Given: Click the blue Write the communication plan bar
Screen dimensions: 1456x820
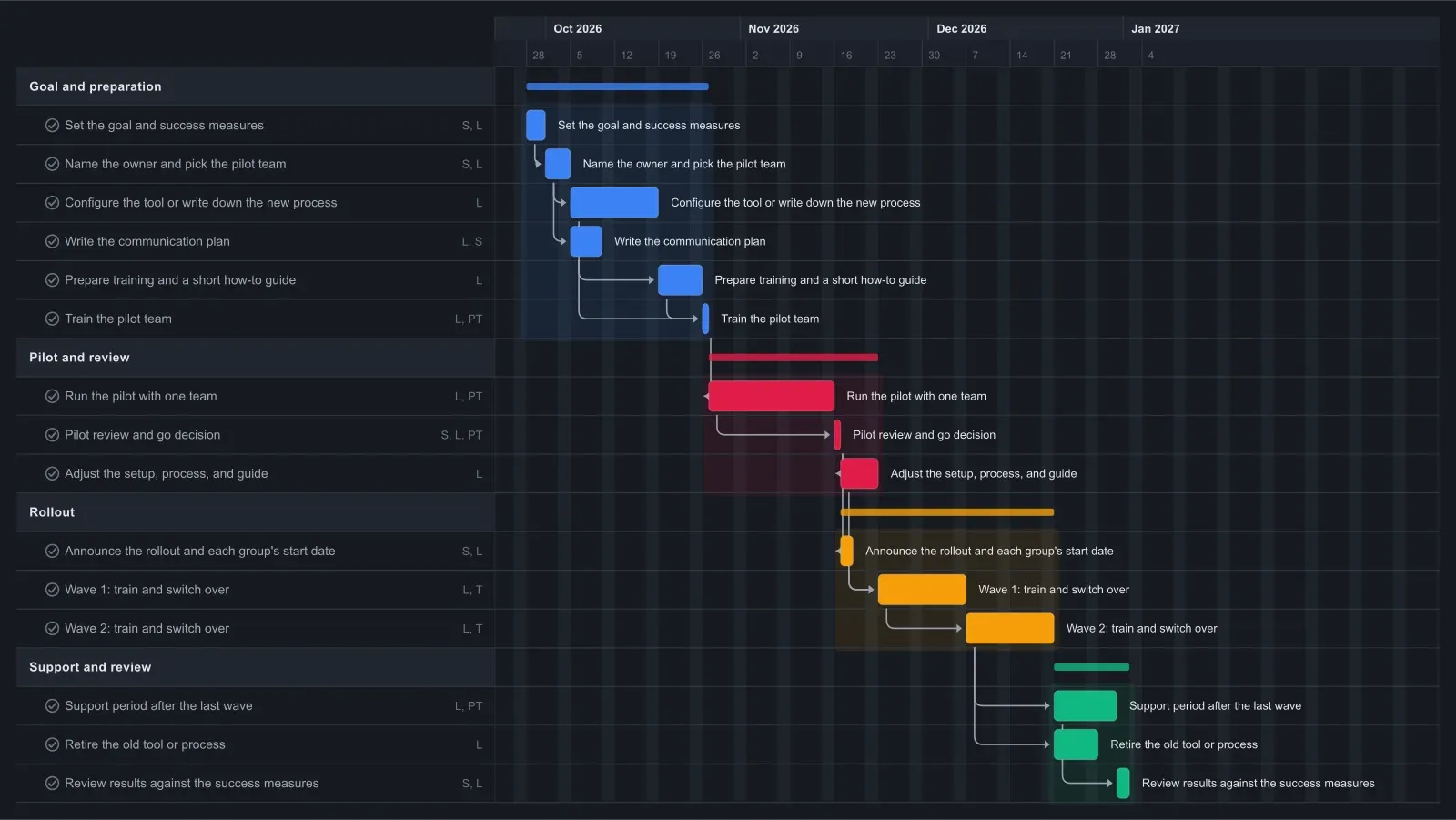Looking at the screenshot, I should 586,241.
